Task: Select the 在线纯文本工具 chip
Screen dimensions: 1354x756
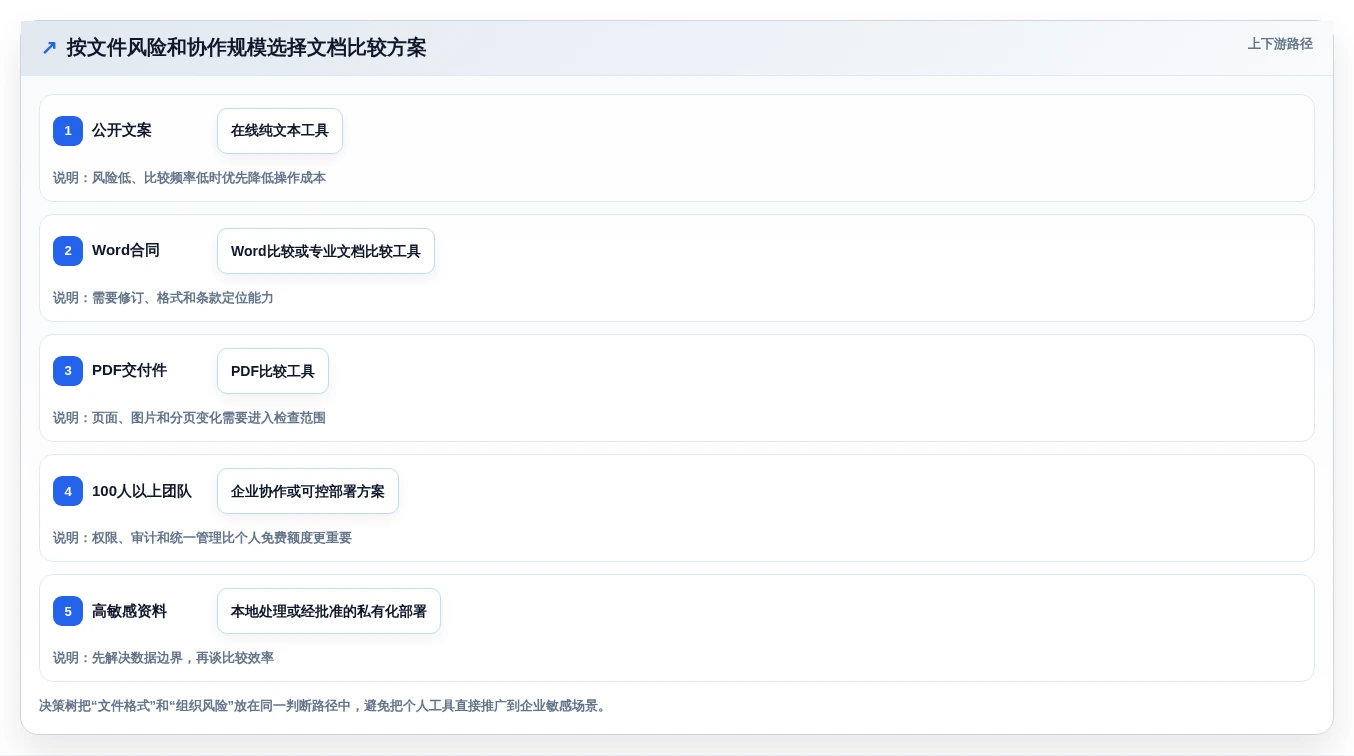Action: click(280, 131)
